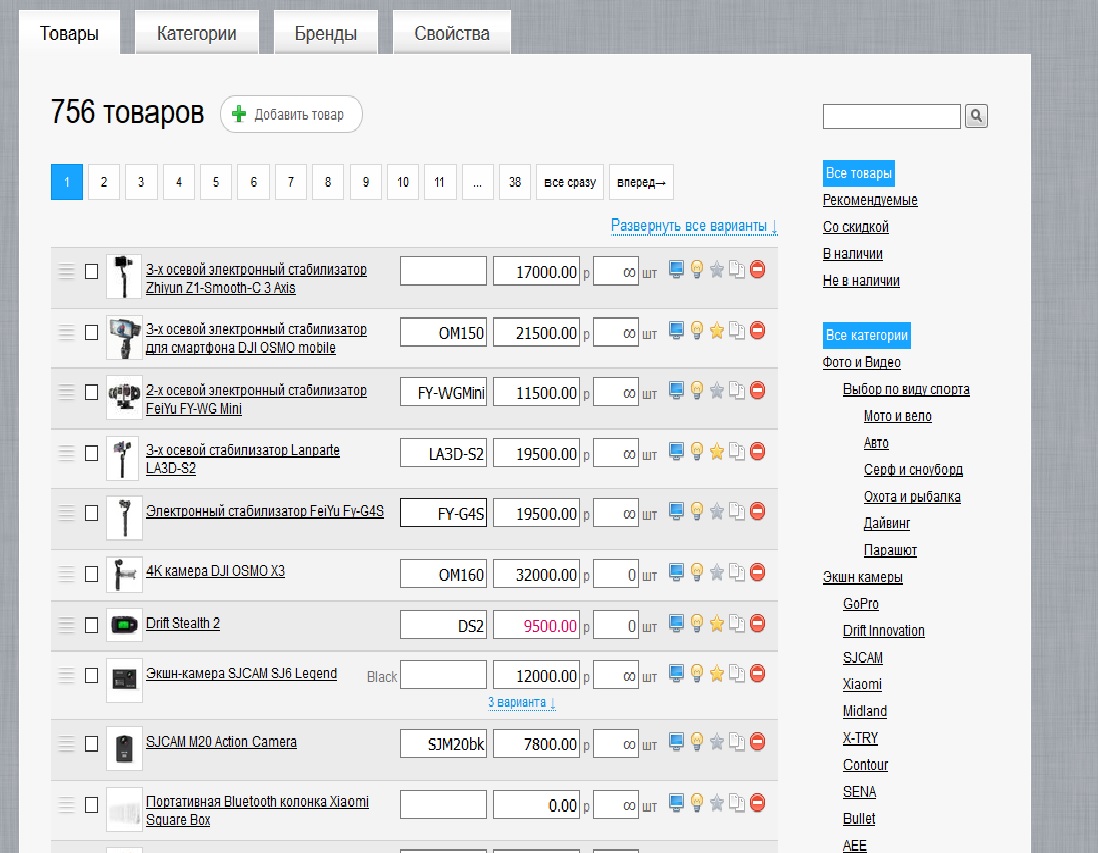This screenshot has width=1098, height=853.
Task: Expand all variants via Развернуть все варианты
Action: click(694, 226)
